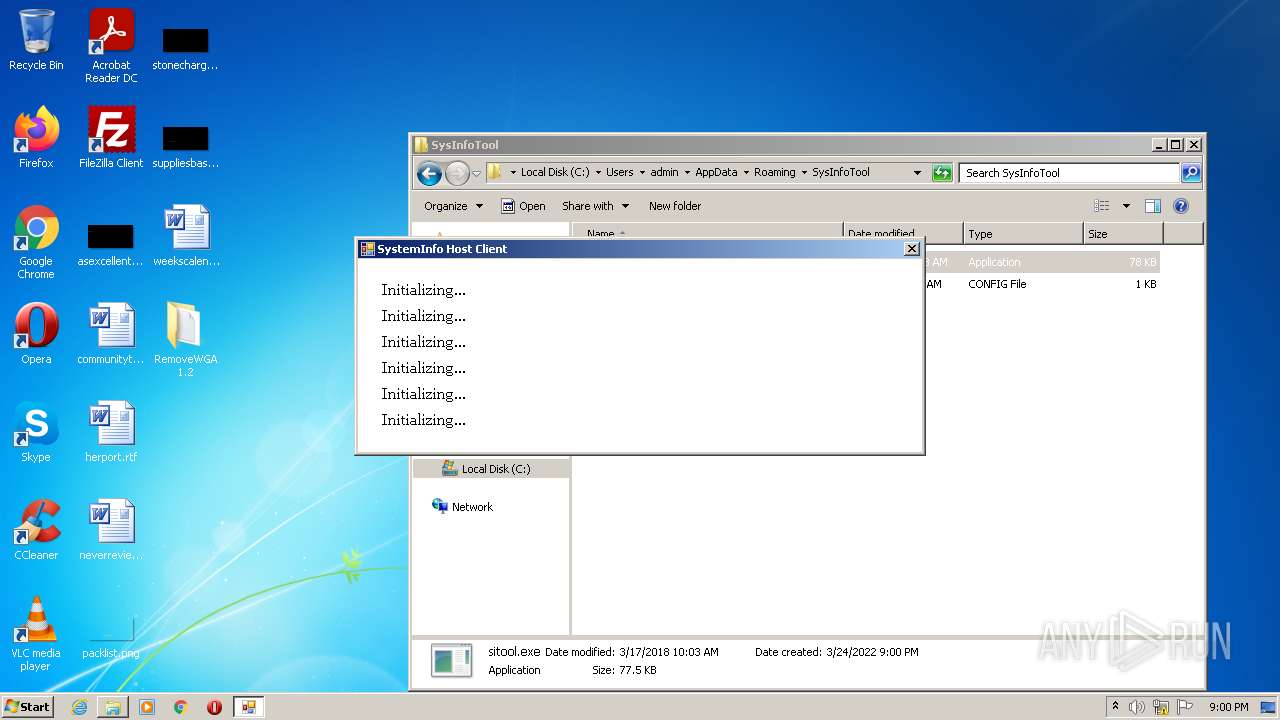Open Internet Explorer from taskbar
Image resolution: width=1280 pixels, height=720 pixels.
pyautogui.click(x=79, y=707)
